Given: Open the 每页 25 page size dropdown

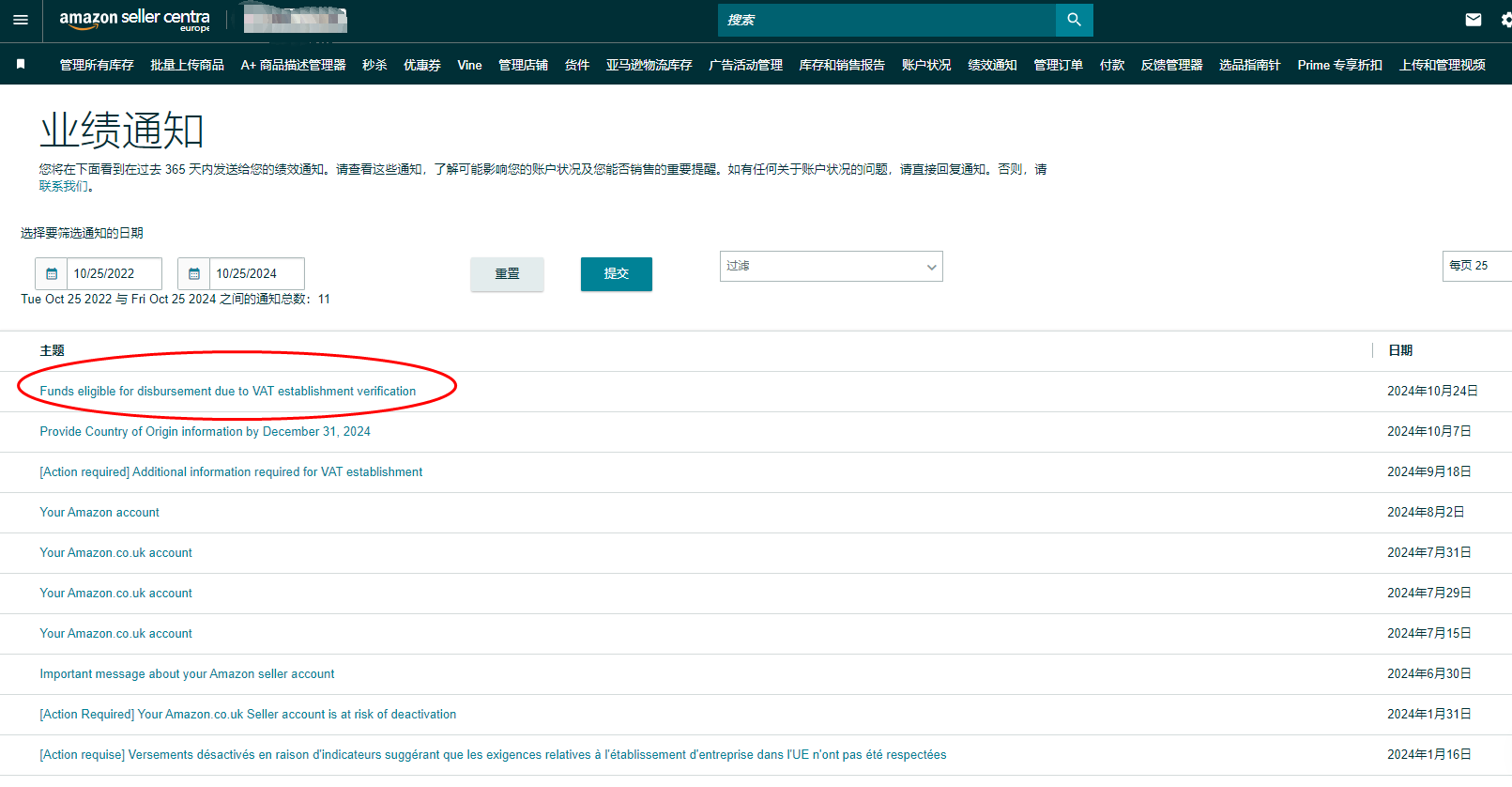Looking at the screenshot, I should coord(1476,266).
